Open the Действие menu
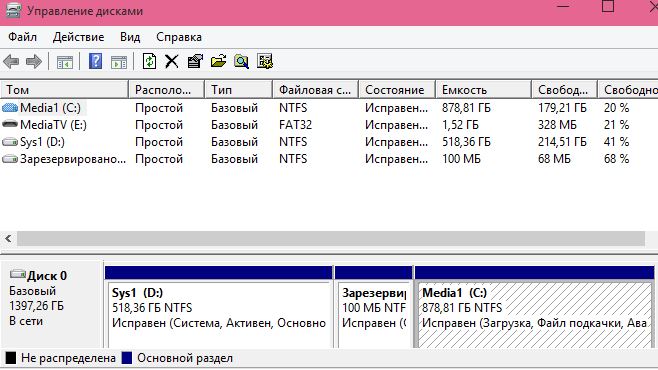658x370 pixels. pos(78,37)
